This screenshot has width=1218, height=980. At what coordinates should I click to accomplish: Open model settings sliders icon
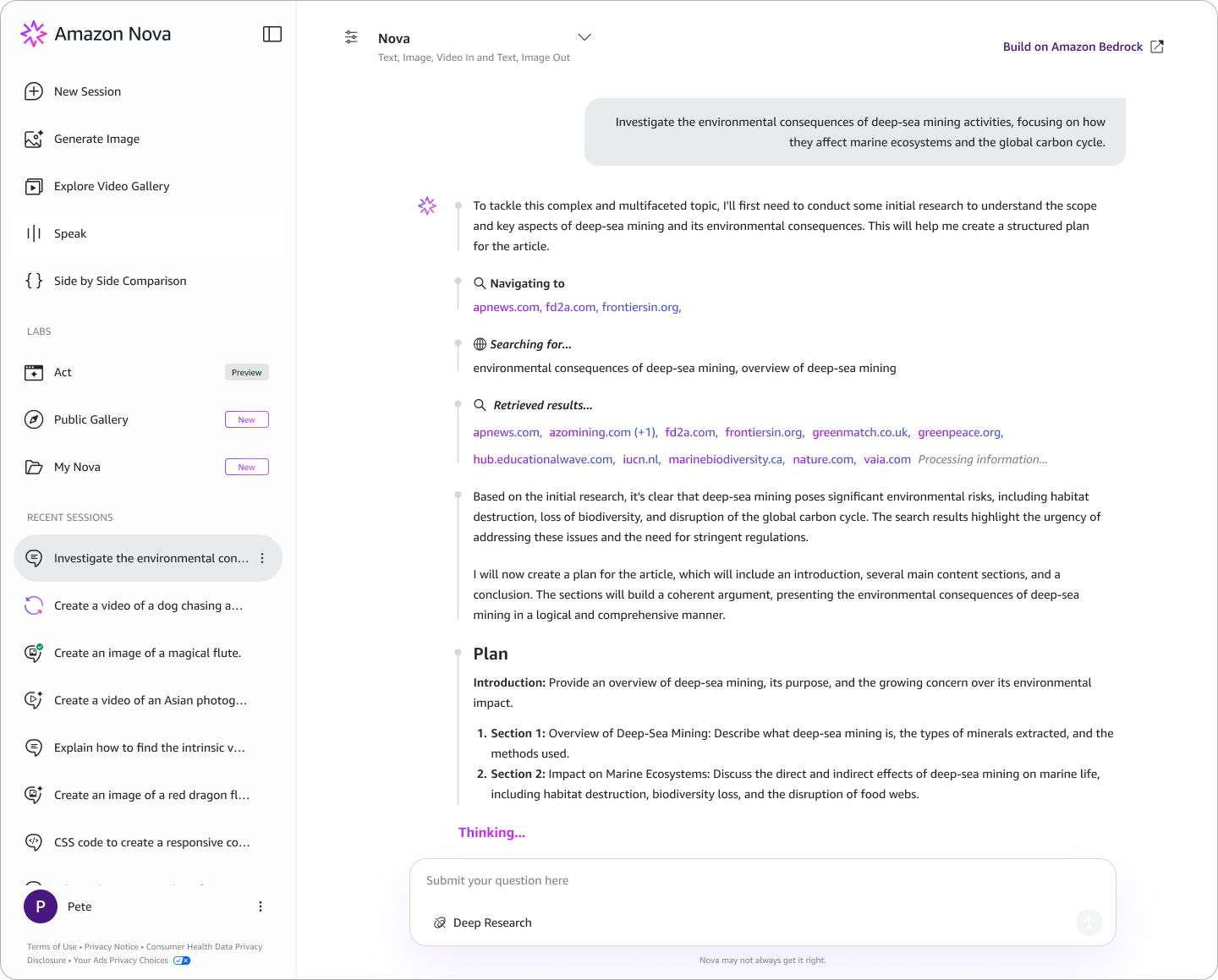[351, 37]
